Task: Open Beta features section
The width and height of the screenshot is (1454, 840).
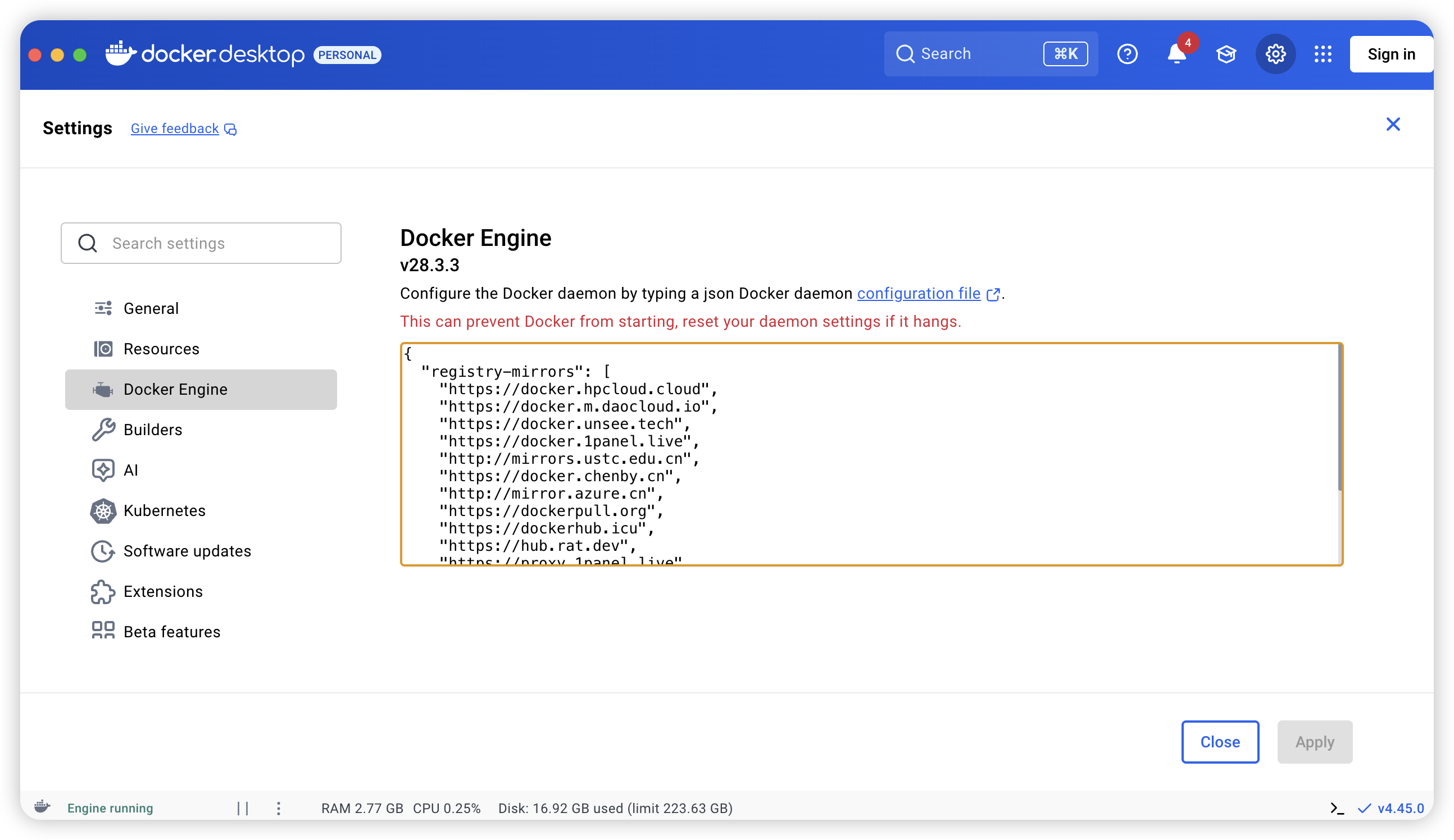Action: 172,632
